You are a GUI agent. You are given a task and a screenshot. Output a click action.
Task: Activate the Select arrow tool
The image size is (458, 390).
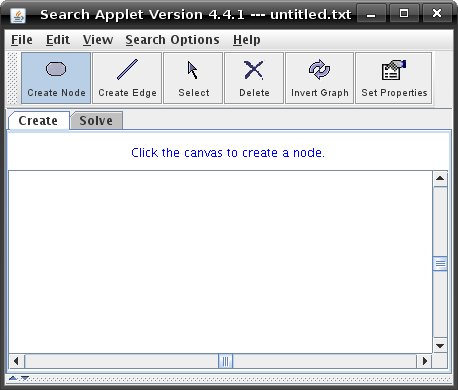193,78
